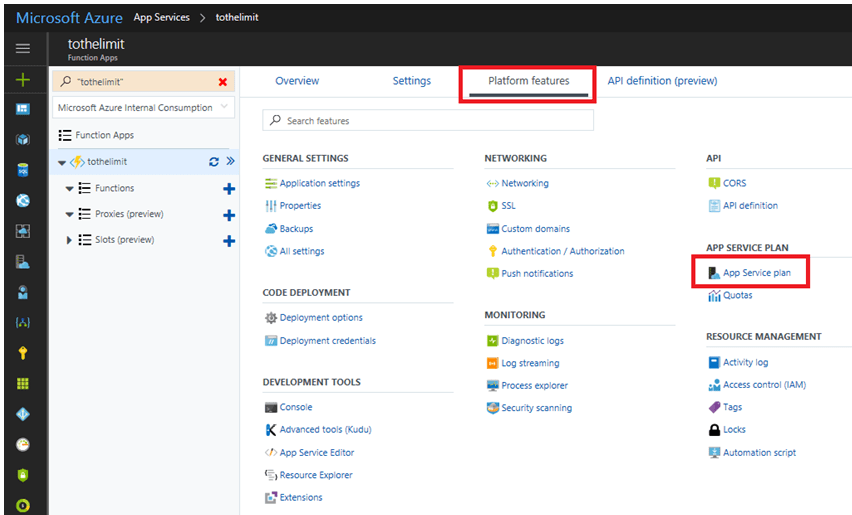This screenshot has height=515, width=852.
Task: Open the Process explorer link
Action: (535, 385)
